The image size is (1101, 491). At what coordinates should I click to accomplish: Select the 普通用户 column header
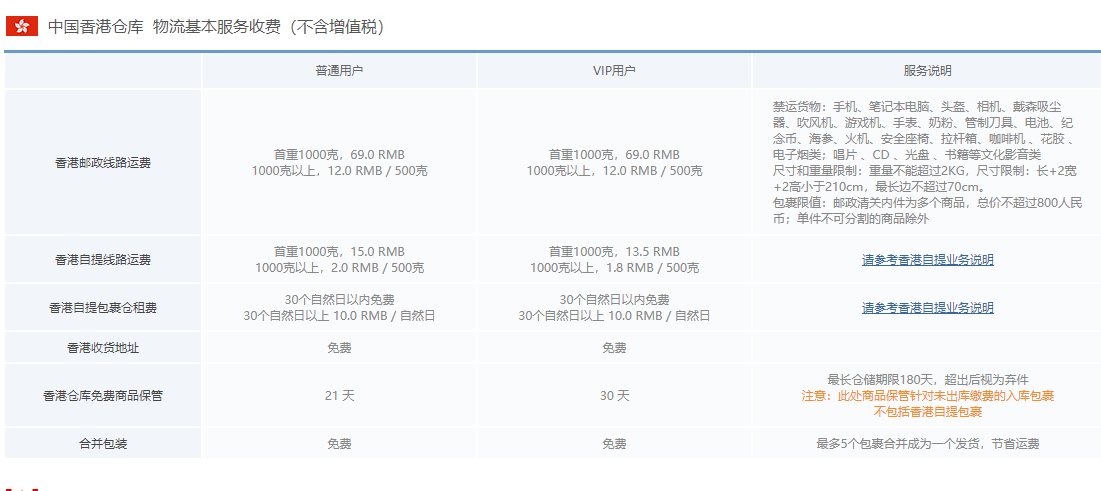coord(339,71)
